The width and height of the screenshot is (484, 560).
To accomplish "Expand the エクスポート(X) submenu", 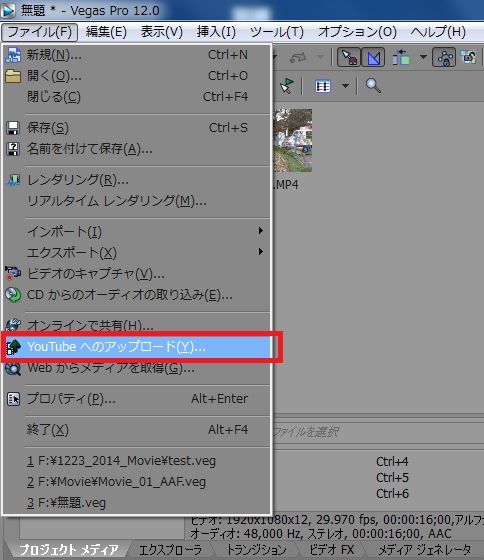I will pyautogui.click(x=137, y=253).
